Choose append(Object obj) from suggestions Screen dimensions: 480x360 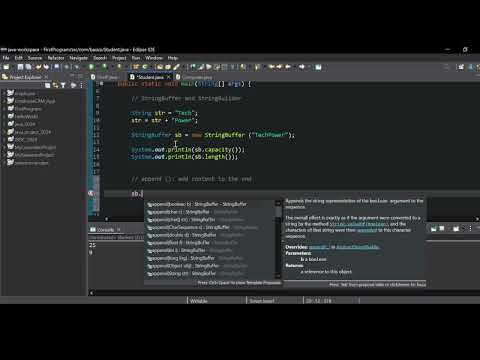click(x=210, y=266)
